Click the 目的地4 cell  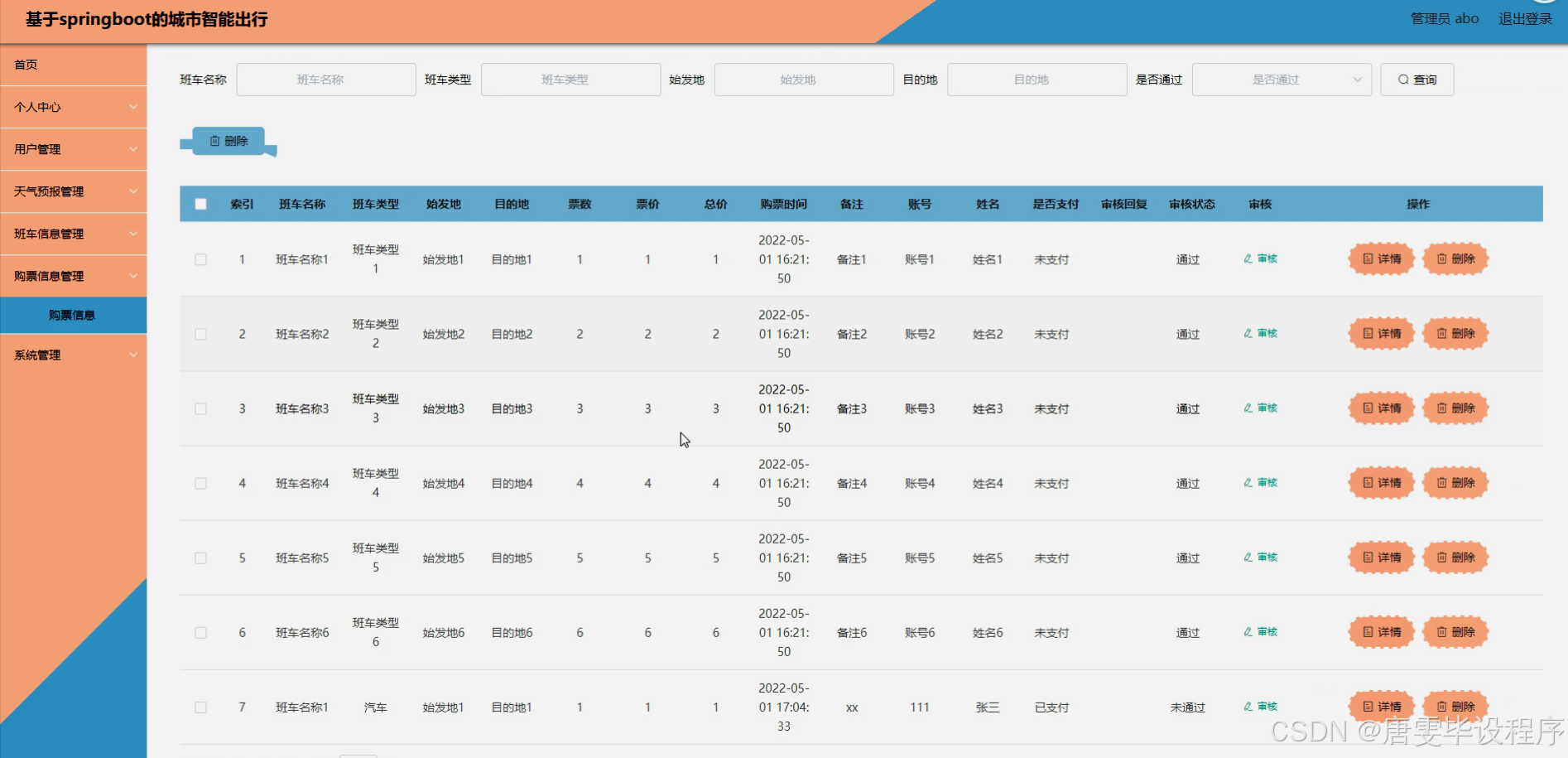pyautogui.click(x=512, y=483)
